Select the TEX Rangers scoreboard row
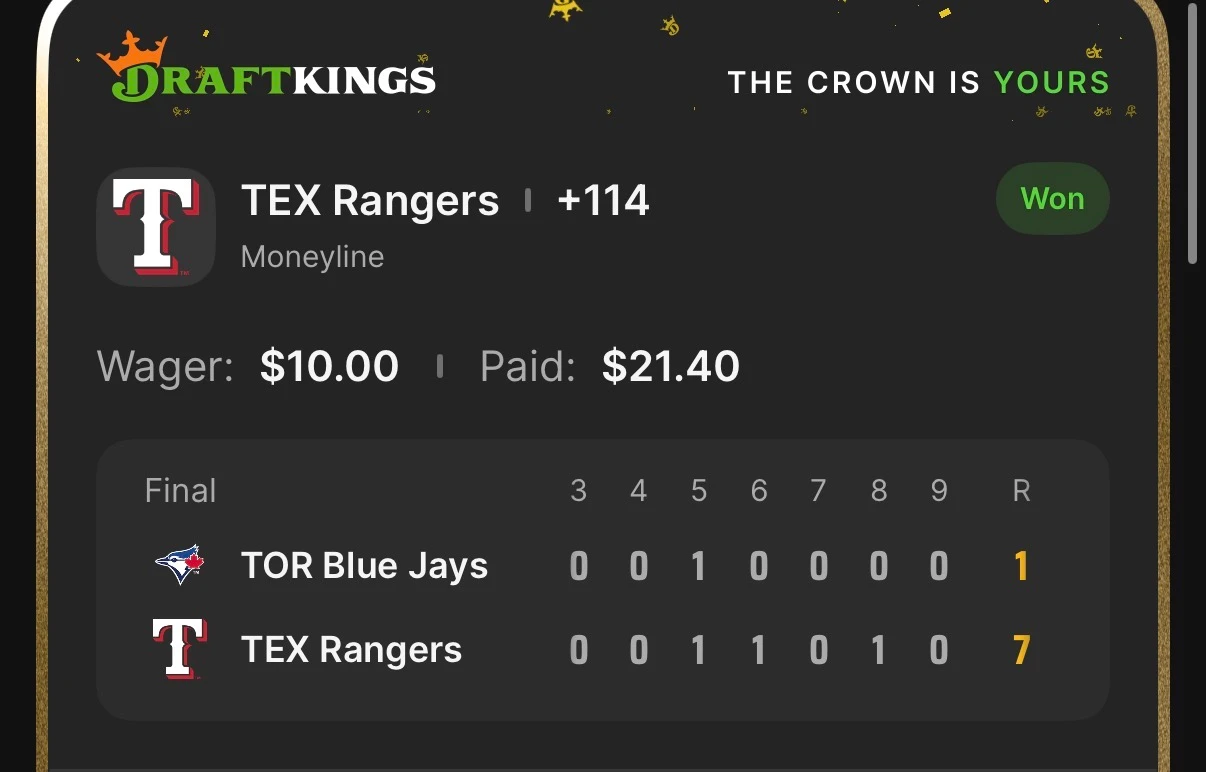The height and width of the screenshot is (772, 1206). (603, 650)
